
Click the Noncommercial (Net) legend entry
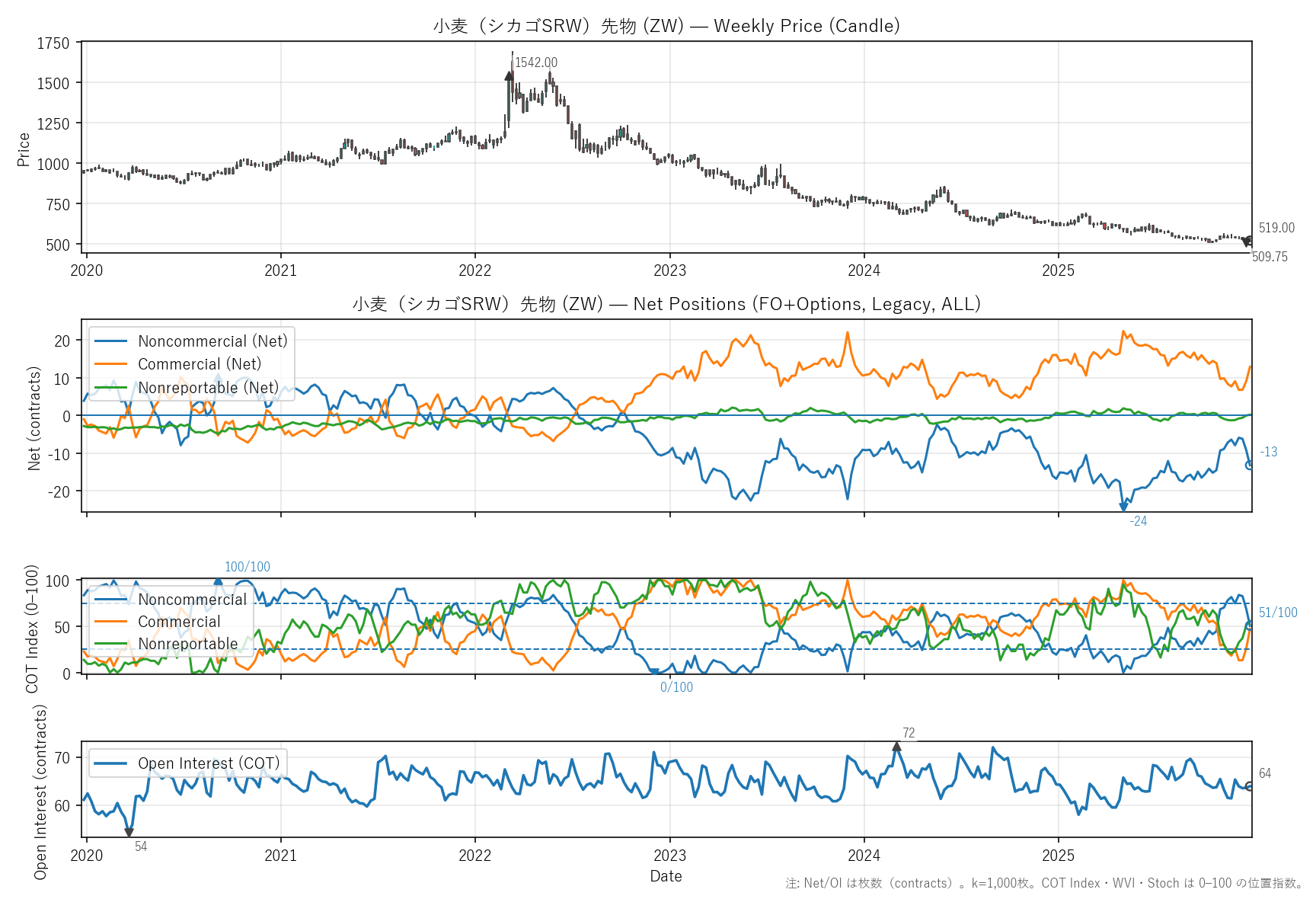[212, 341]
